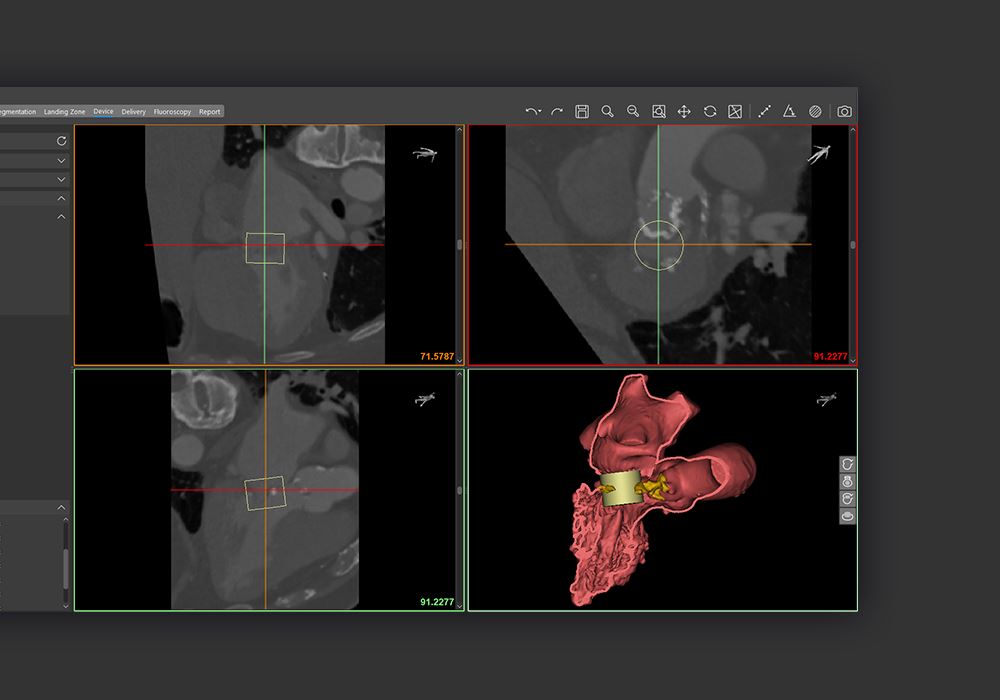Switch to the Landing Zone tab
Viewport: 1000px width, 700px height.
[64, 112]
